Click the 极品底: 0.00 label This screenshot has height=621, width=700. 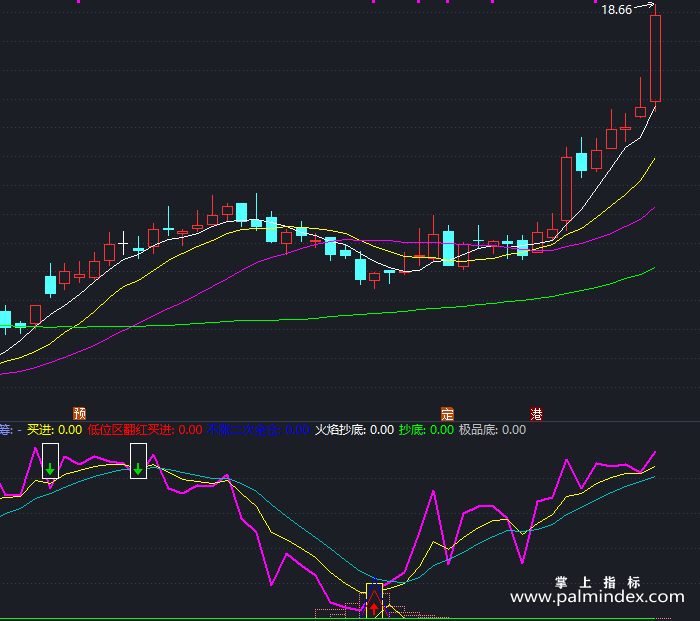point(492,430)
